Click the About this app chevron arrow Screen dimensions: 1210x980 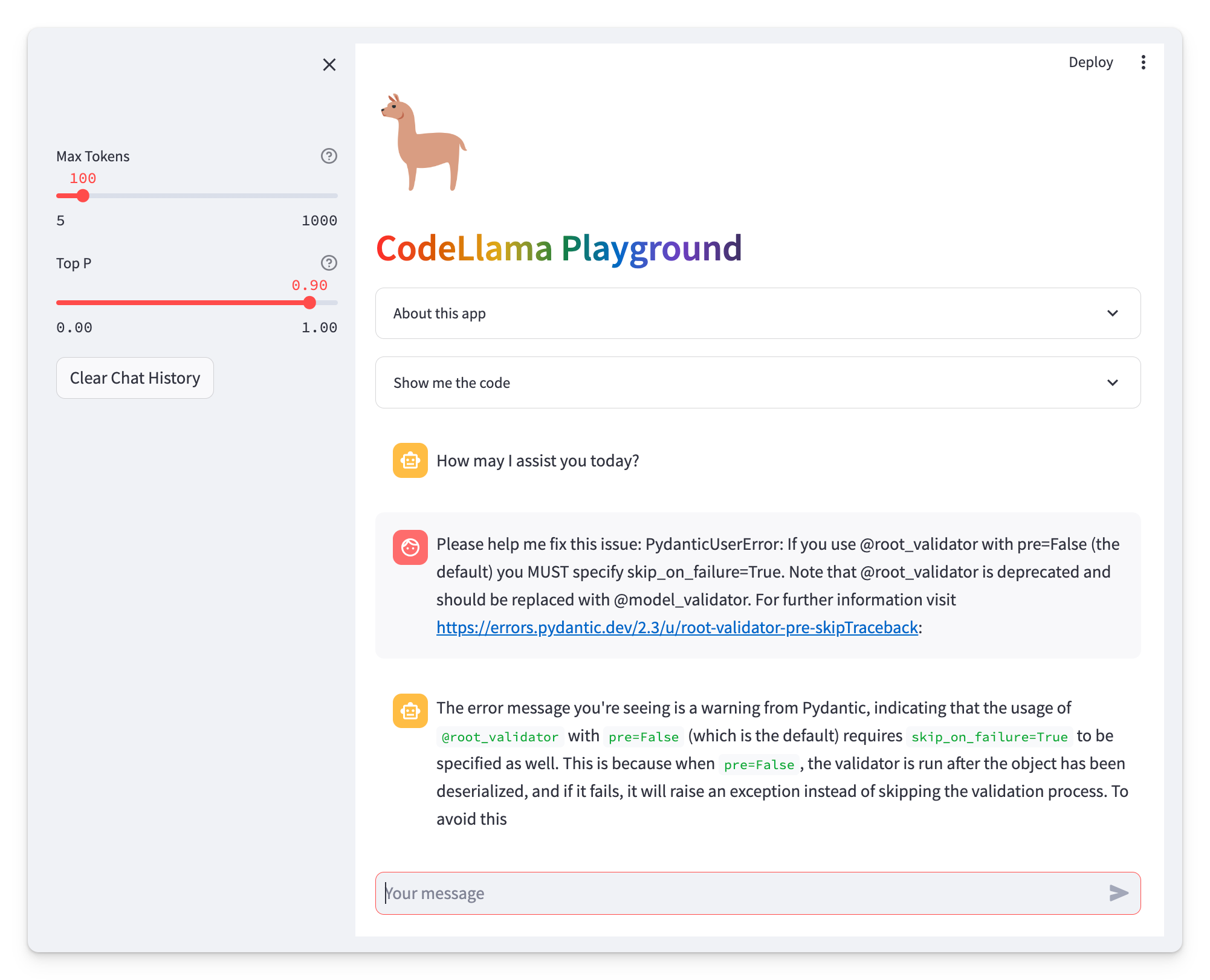tap(1112, 313)
